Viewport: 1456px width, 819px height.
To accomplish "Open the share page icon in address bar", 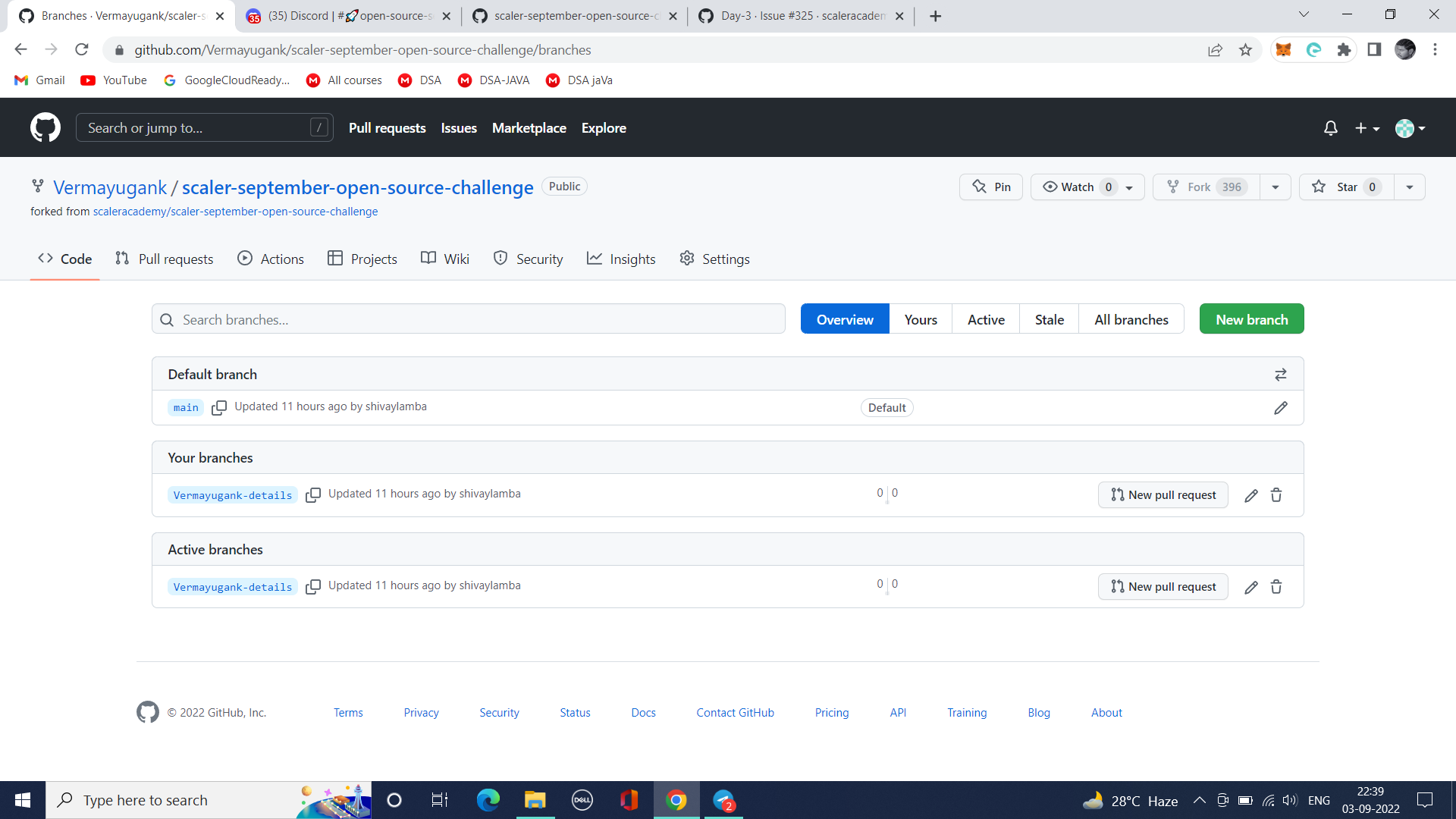I will coord(1216,49).
